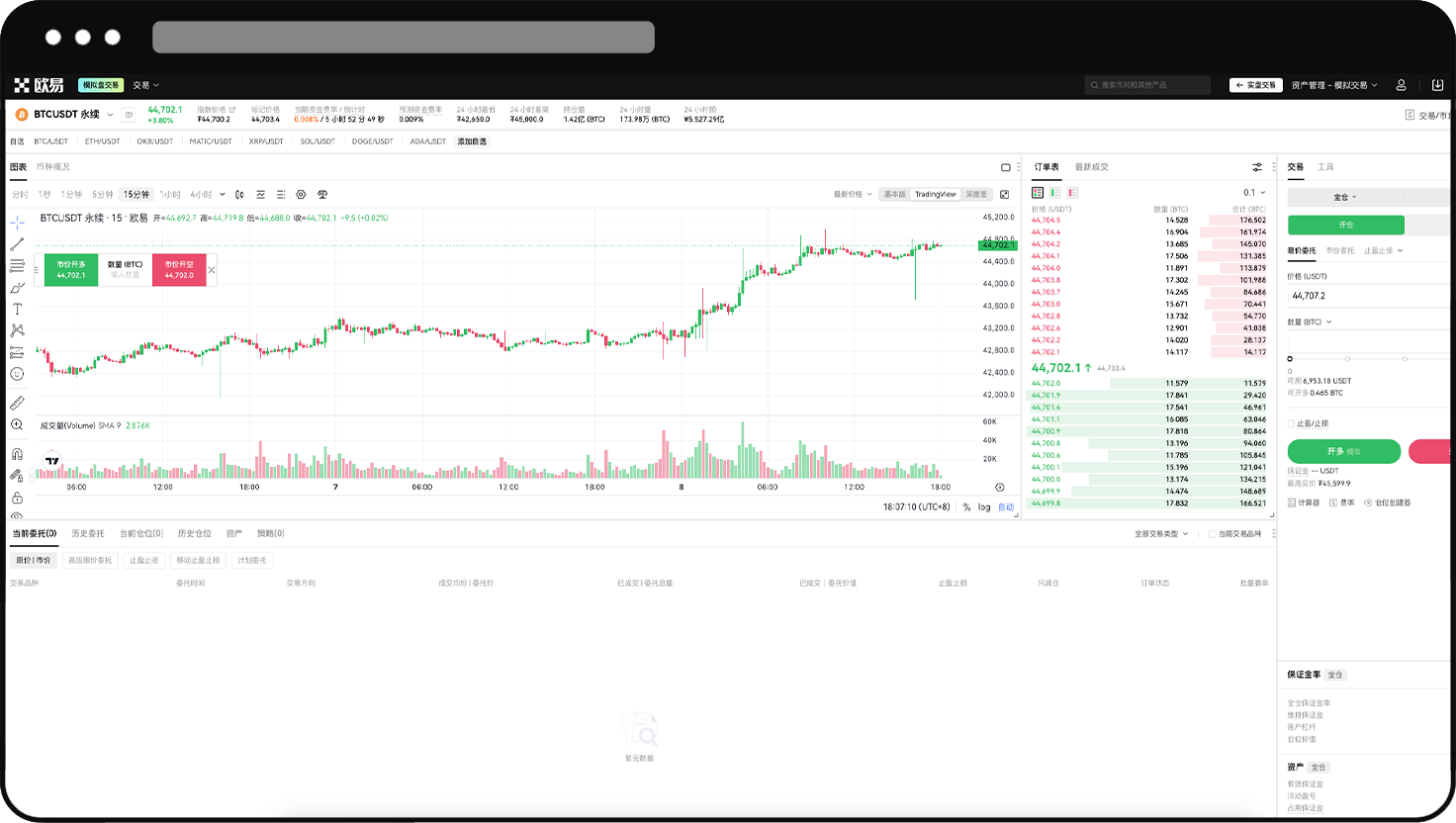Click the zoom-in magnifier tool

17,425
